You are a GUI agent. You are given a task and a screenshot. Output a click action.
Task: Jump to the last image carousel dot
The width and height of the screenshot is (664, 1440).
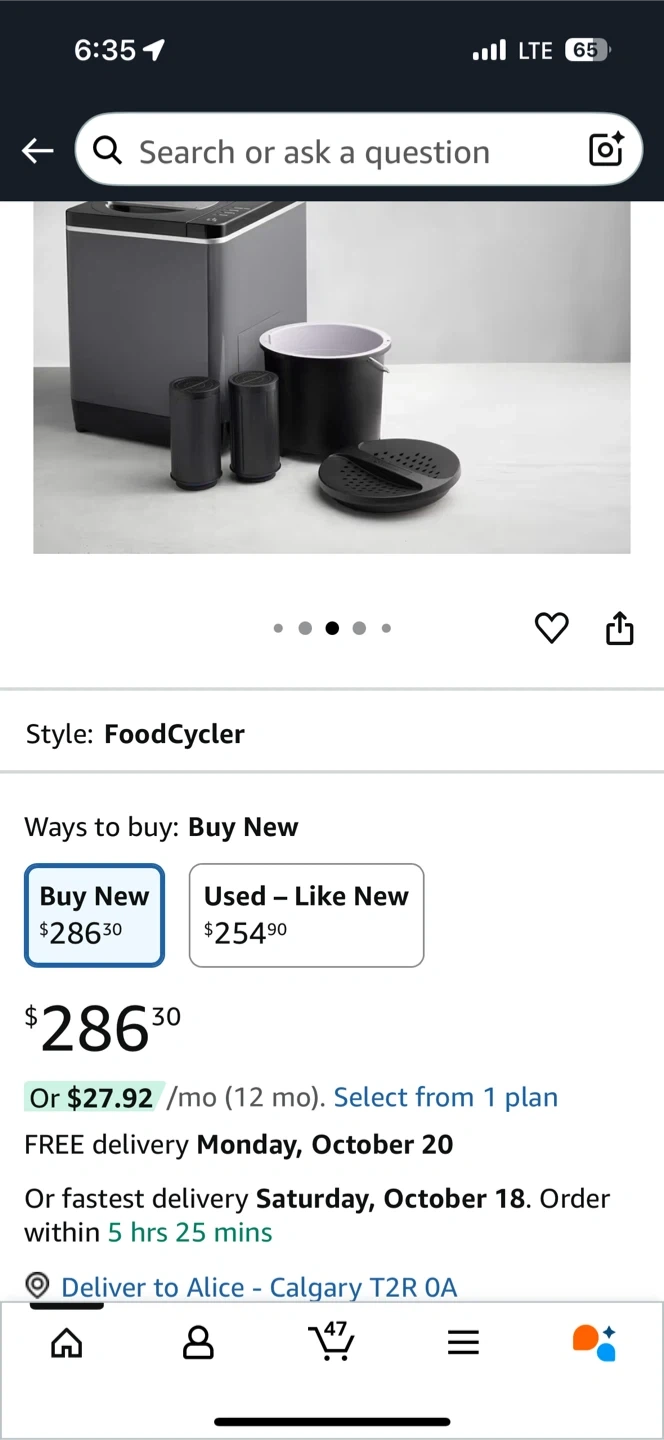386,628
